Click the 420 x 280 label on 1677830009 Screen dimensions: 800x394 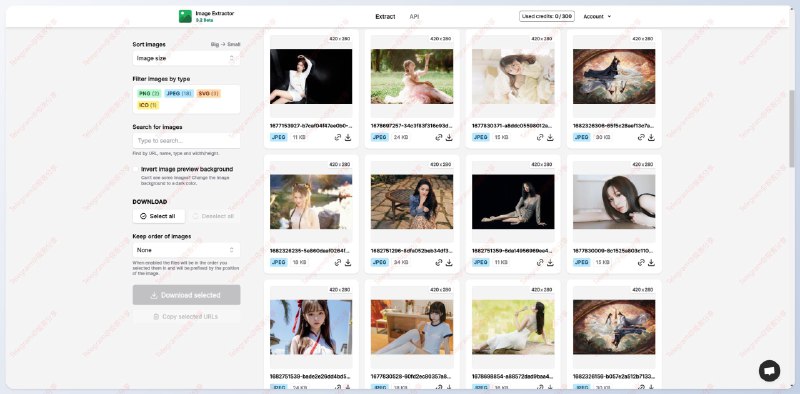[x=642, y=164]
